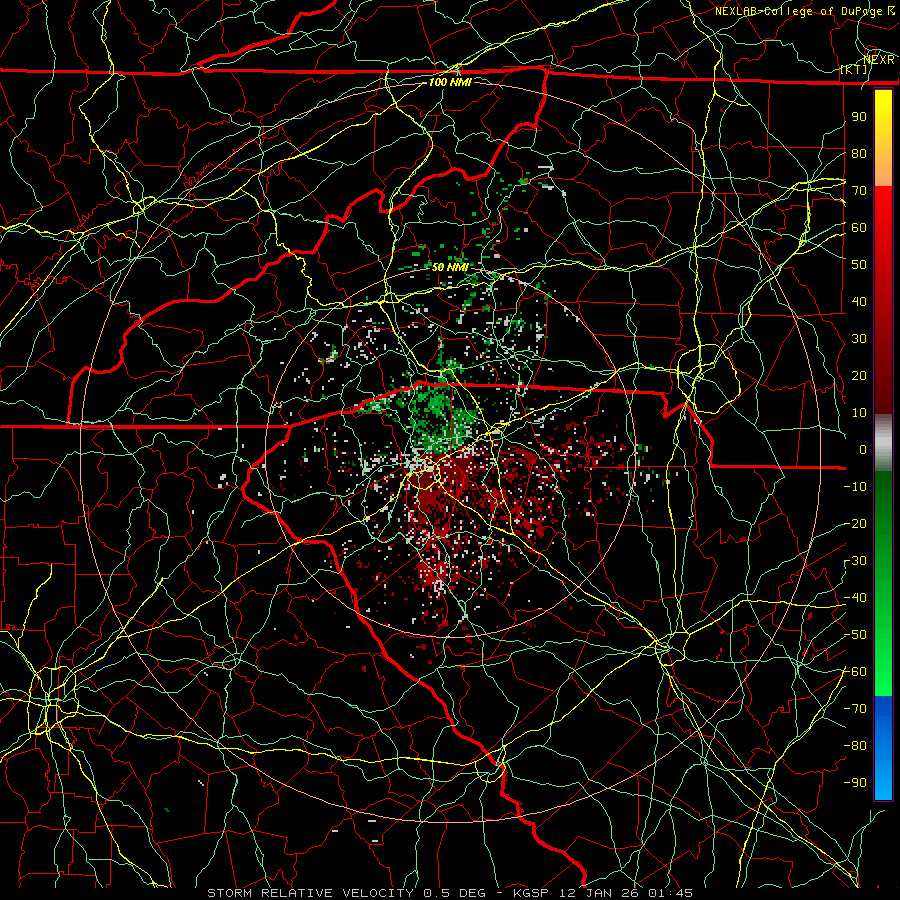The image size is (900, 900).
Task: Click the [KT] units label above color bar
Action: [x=854, y=69]
